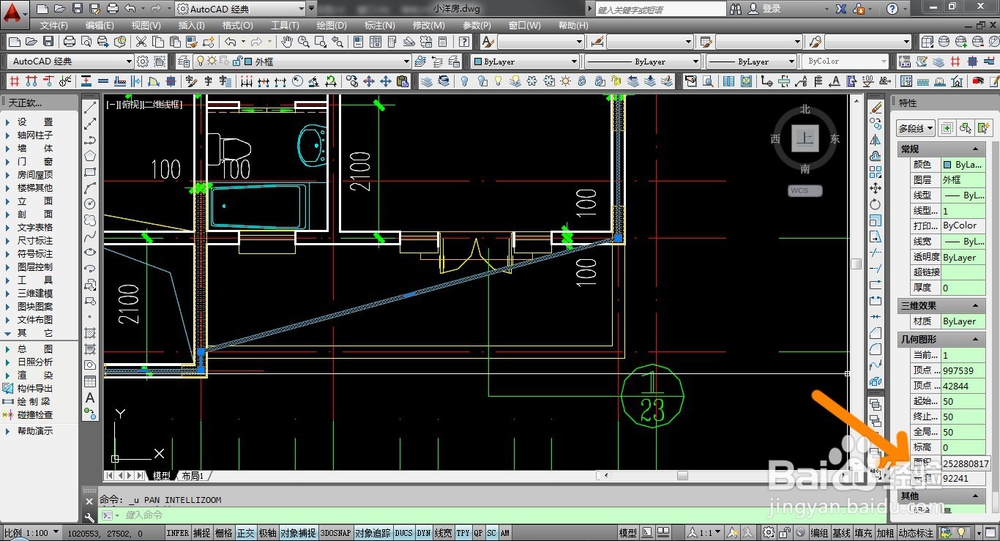Toggle 对象追踪 object tracking in status bar
1000x541 pixels.
pos(372,533)
